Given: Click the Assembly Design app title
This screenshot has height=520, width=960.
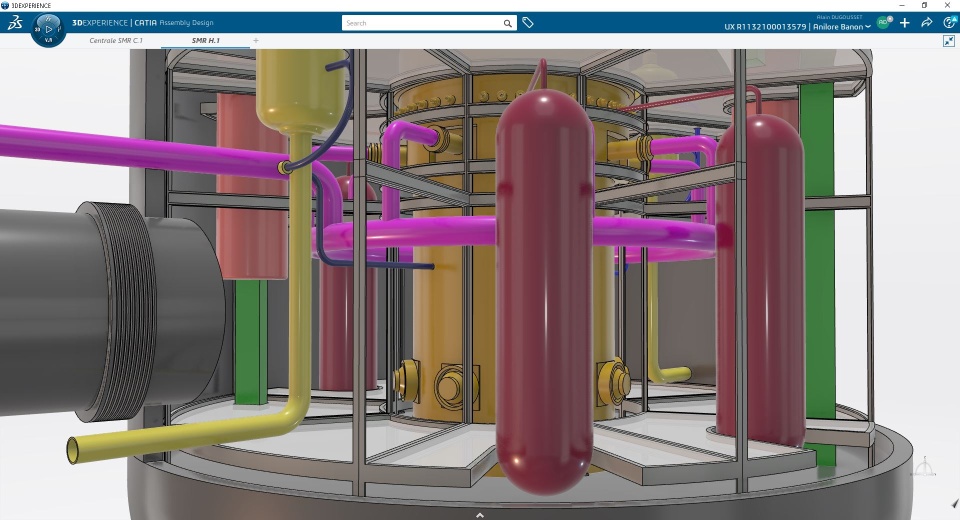Looking at the screenshot, I should [186, 23].
